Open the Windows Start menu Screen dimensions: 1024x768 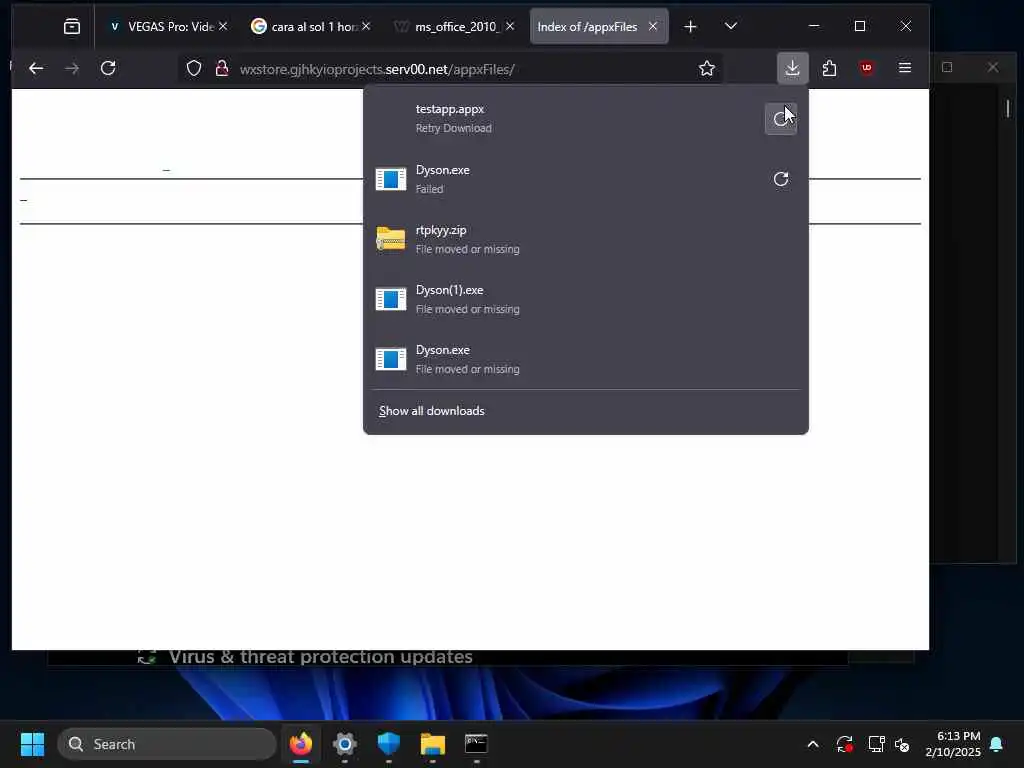point(33,744)
